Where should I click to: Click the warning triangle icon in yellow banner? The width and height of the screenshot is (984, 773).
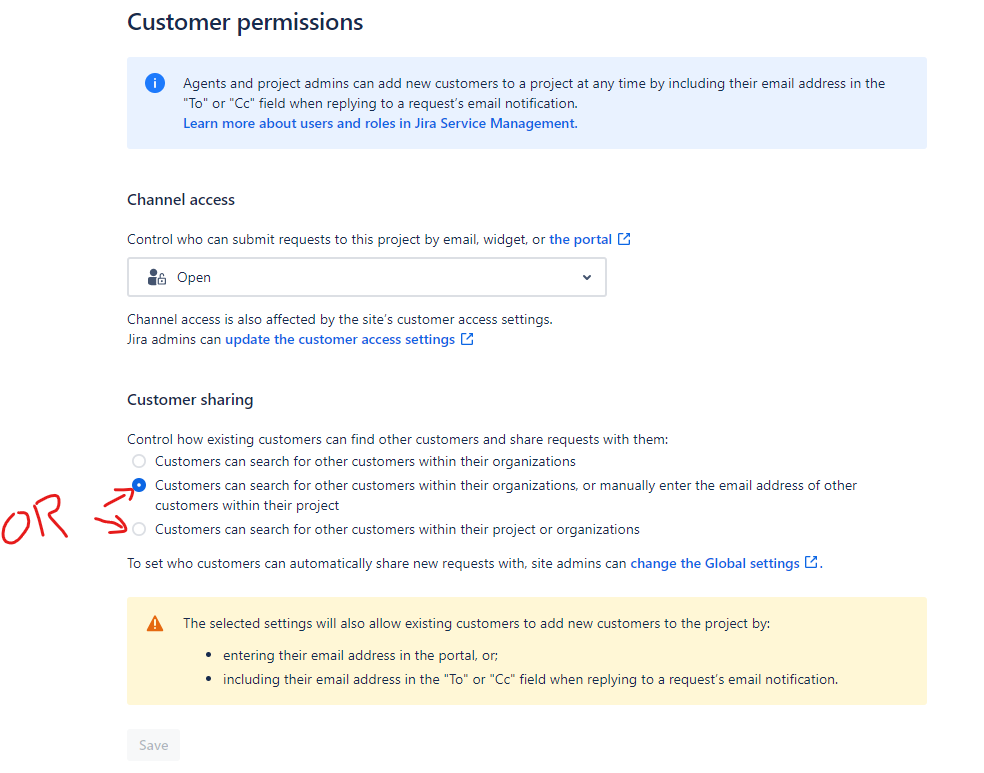(155, 623)
